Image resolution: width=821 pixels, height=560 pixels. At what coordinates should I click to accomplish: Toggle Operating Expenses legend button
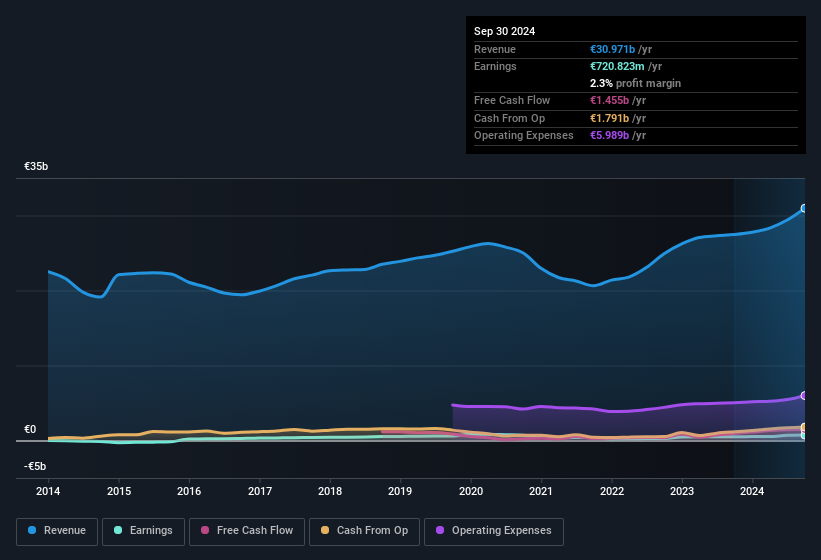(494, 530)
